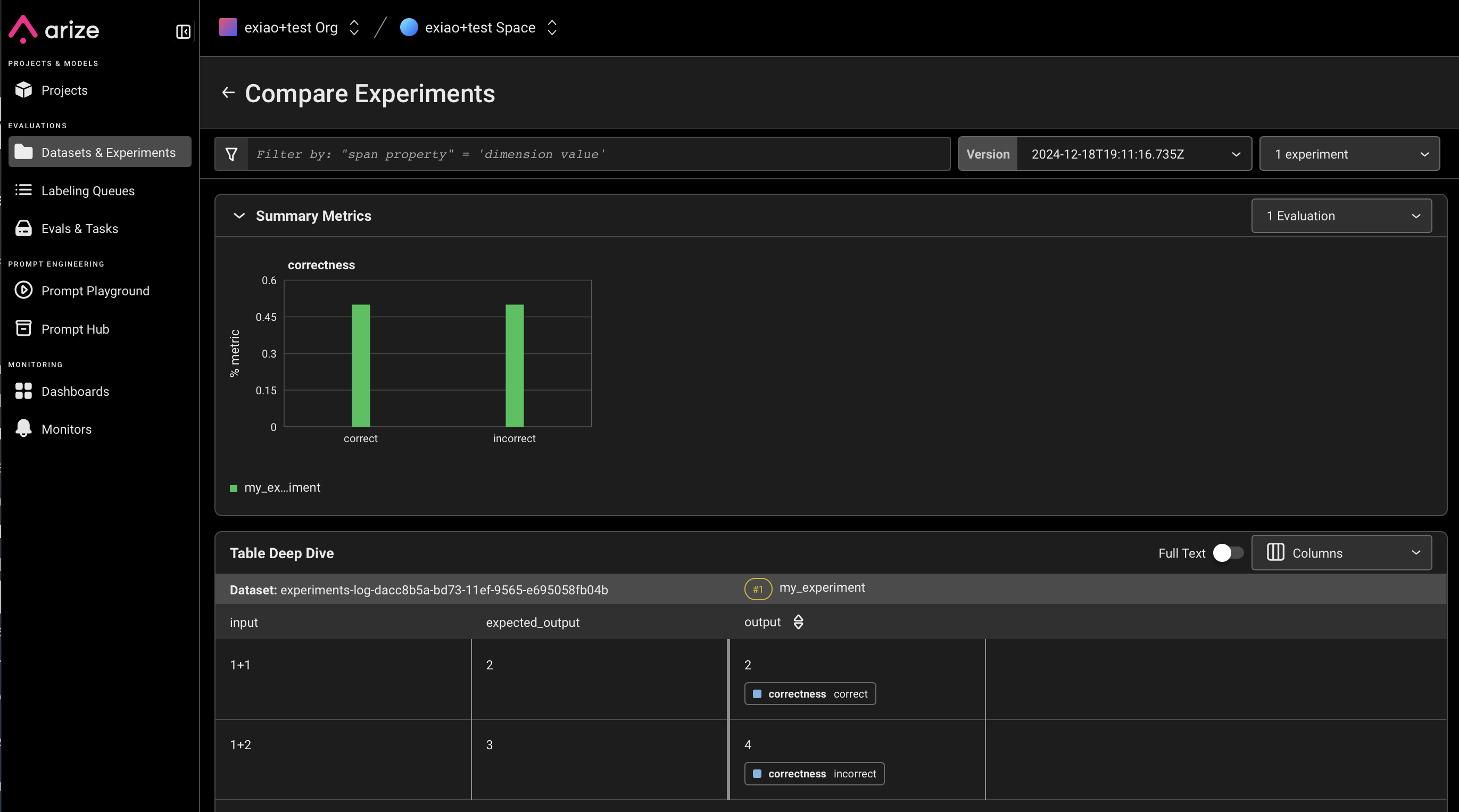Click the Evals & Tasks icon
This screenshot has height=812, width=1459.
point(23,228)
